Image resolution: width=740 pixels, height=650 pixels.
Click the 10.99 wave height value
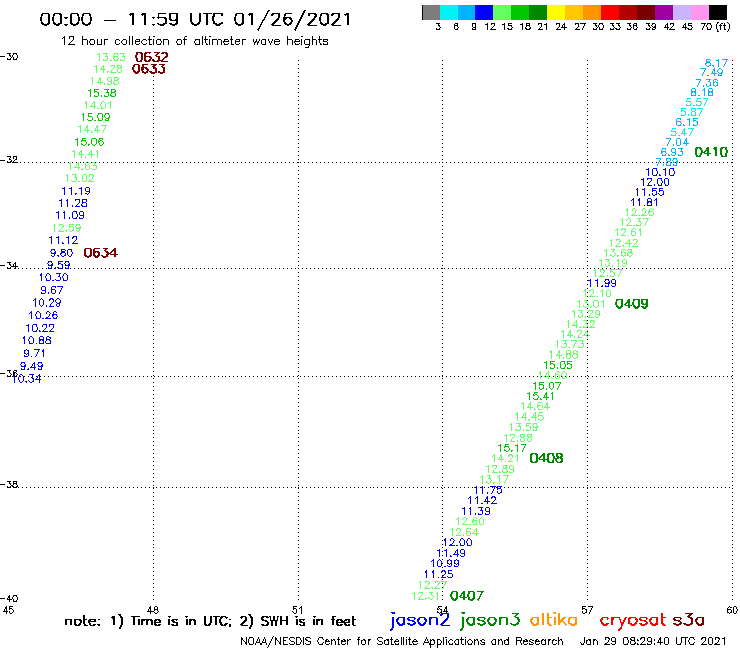445,563
